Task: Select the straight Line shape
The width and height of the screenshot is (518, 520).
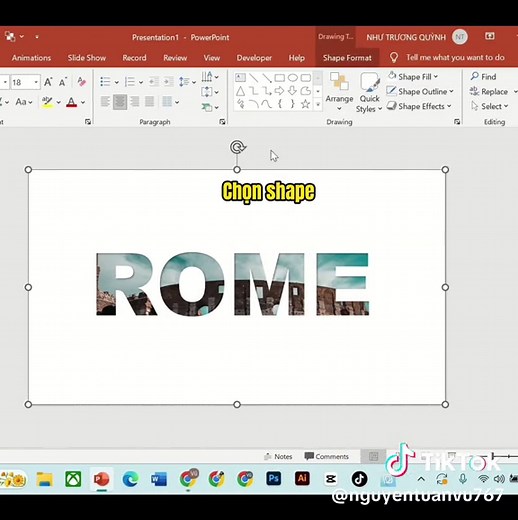Action: 253,78
